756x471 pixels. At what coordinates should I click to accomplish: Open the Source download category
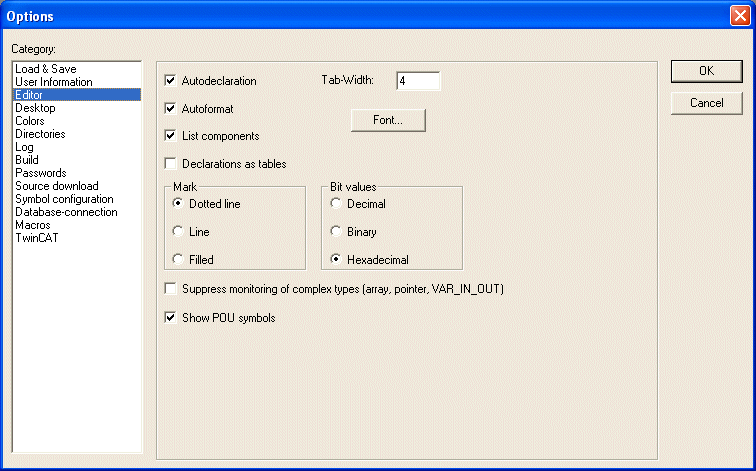coord(77,186)
